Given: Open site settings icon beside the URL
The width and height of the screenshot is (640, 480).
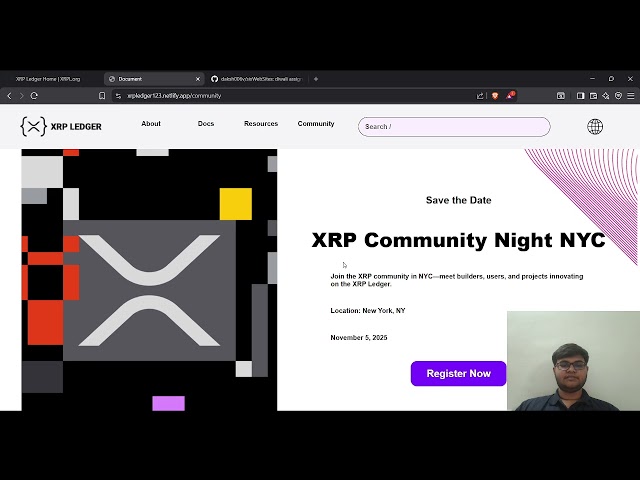Looking at the screenshot, I should (118, 96).
